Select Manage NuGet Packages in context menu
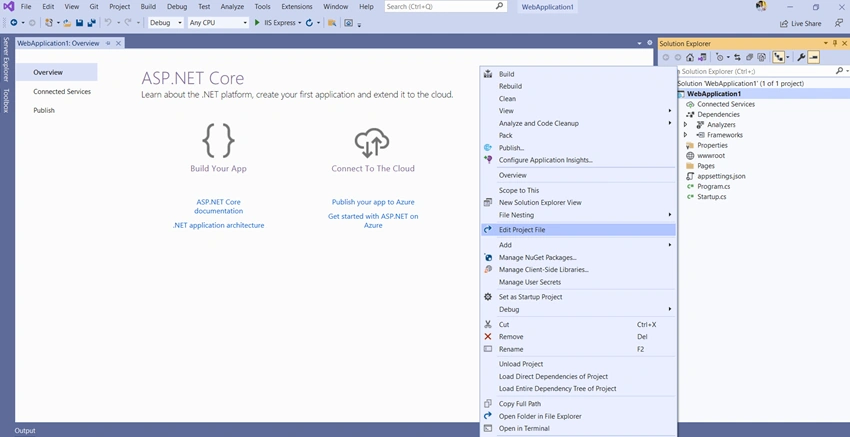 click(578, 258)
